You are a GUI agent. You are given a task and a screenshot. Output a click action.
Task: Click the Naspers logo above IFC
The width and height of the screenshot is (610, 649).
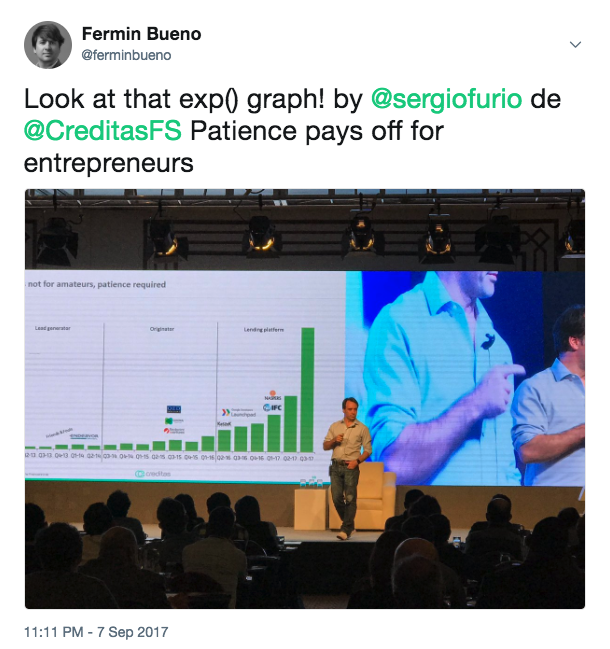pos(272,395)
